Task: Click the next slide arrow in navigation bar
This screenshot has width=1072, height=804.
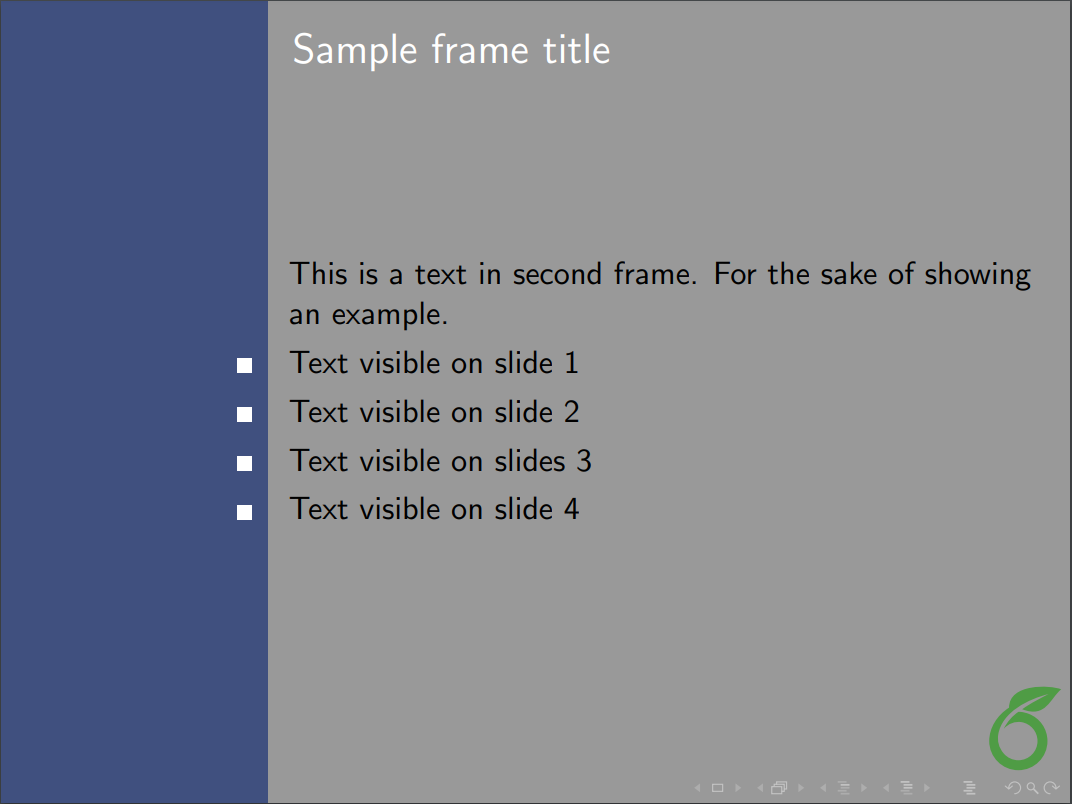Action: [x=738, y=788]
